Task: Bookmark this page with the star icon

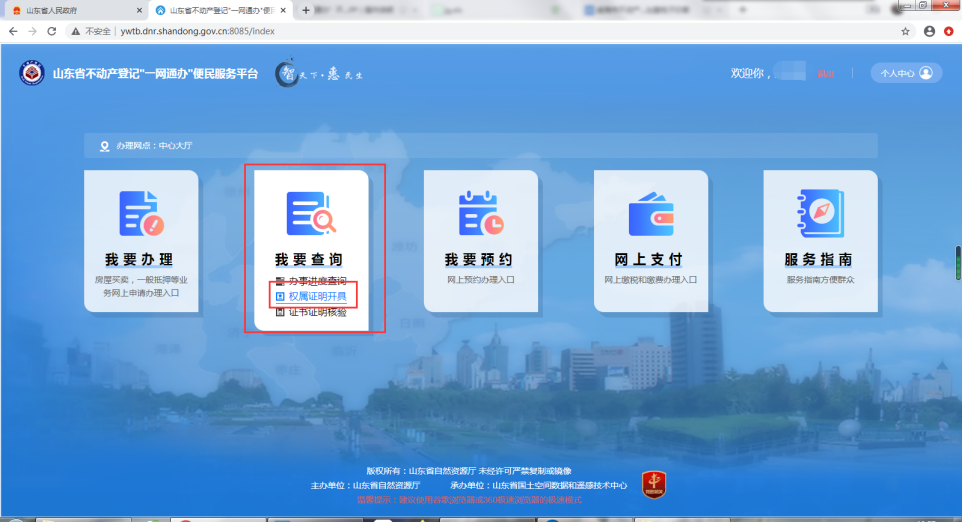Action: [905, 31]
